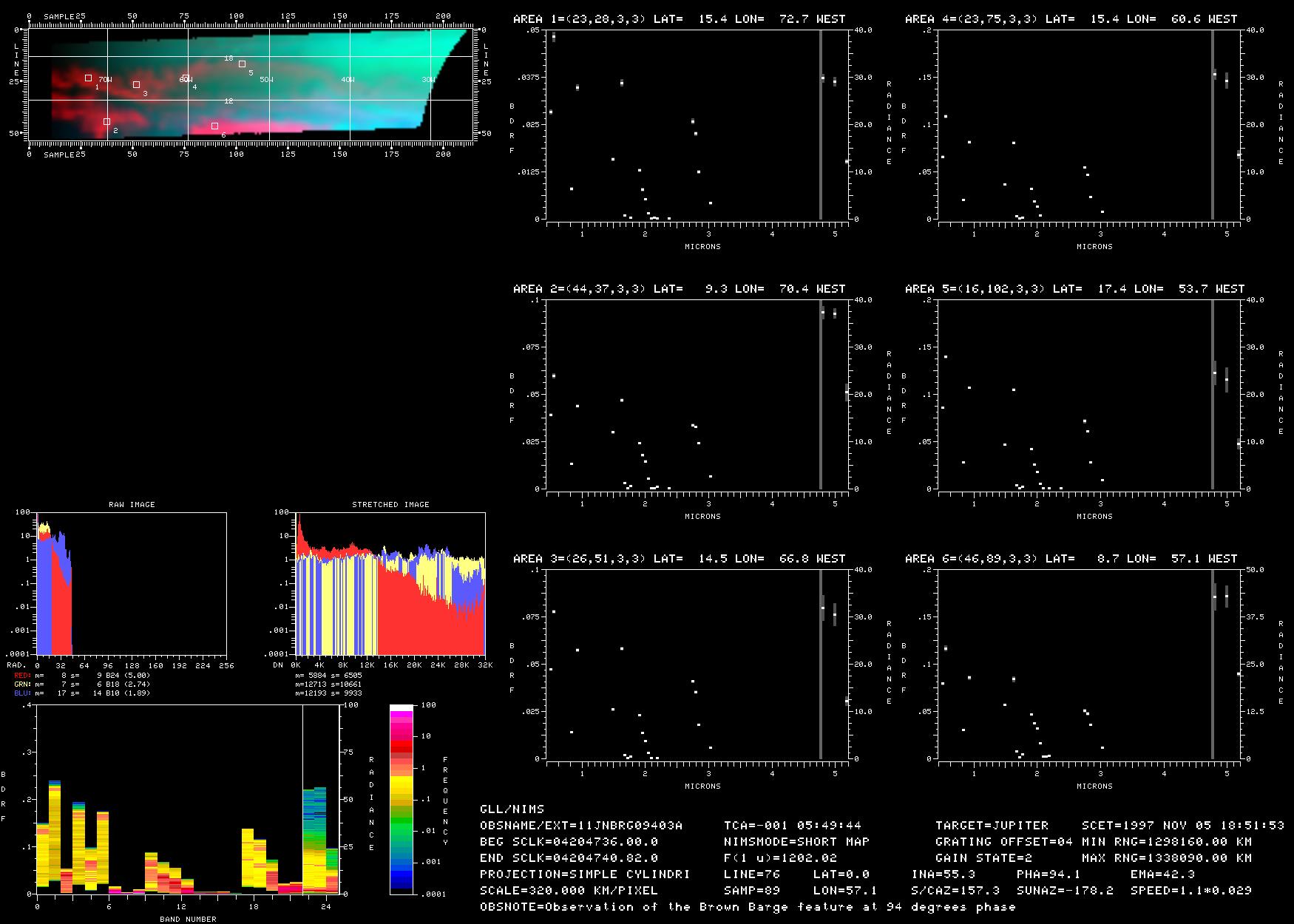Viewport: 1294px width, 924px height.
Task: Select the EMA=42.3 field
Action: (1162, 874)
